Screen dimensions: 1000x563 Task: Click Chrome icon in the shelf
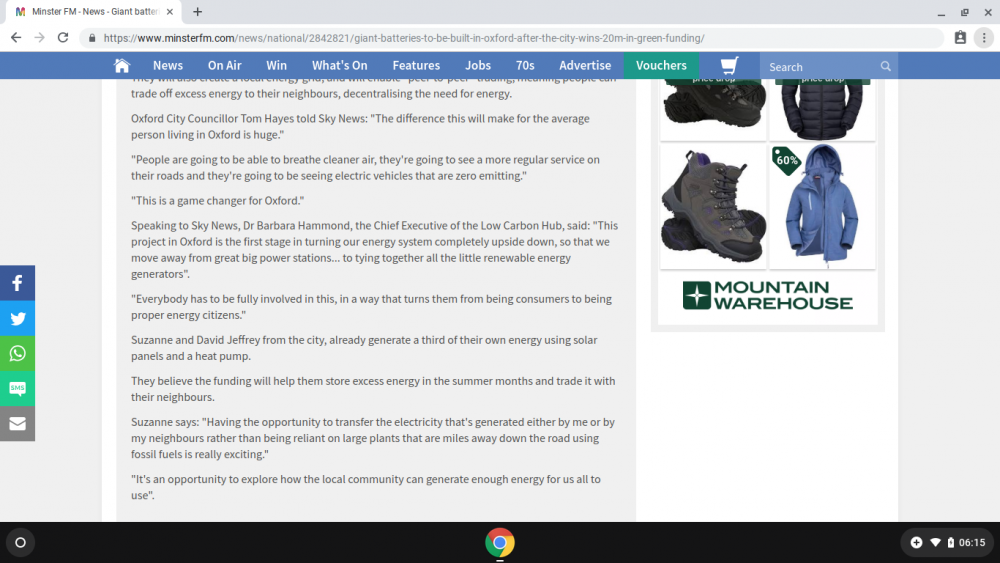click(x=499, y=543)
